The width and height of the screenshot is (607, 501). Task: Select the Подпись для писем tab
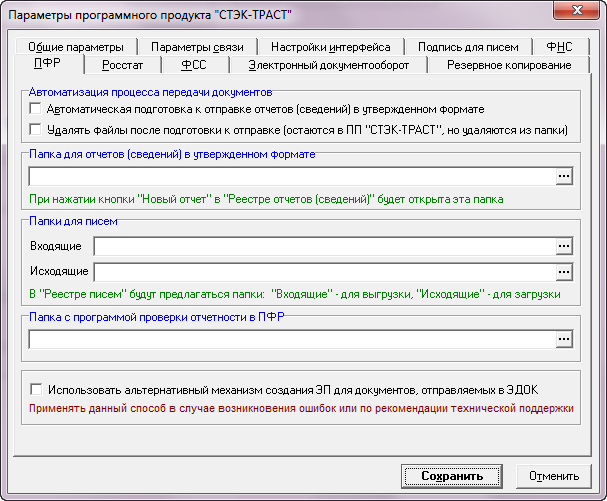point(468,47)
